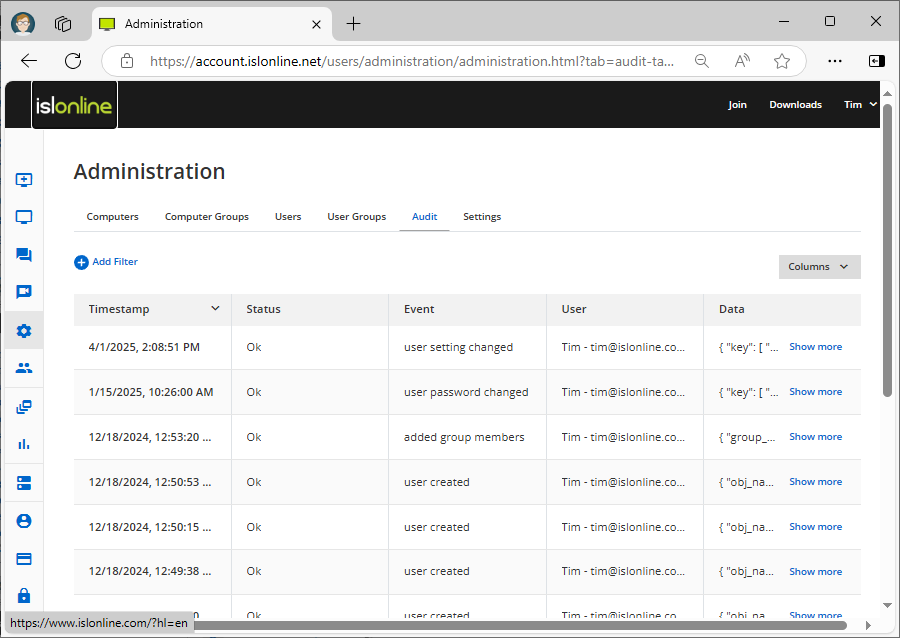Open the users group sidebar icon

pos(24,368)
